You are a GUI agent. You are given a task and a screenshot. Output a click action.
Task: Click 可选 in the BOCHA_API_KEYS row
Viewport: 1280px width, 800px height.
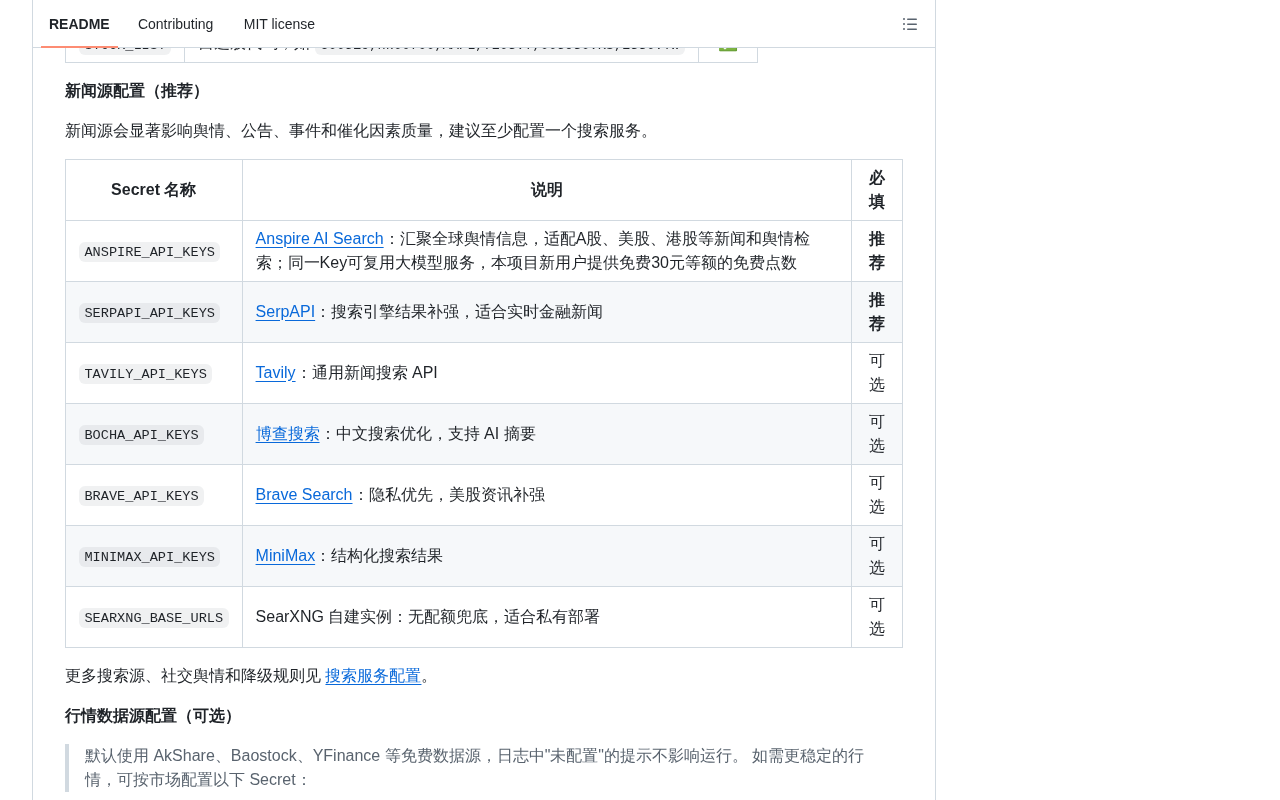tap(877, 434)
